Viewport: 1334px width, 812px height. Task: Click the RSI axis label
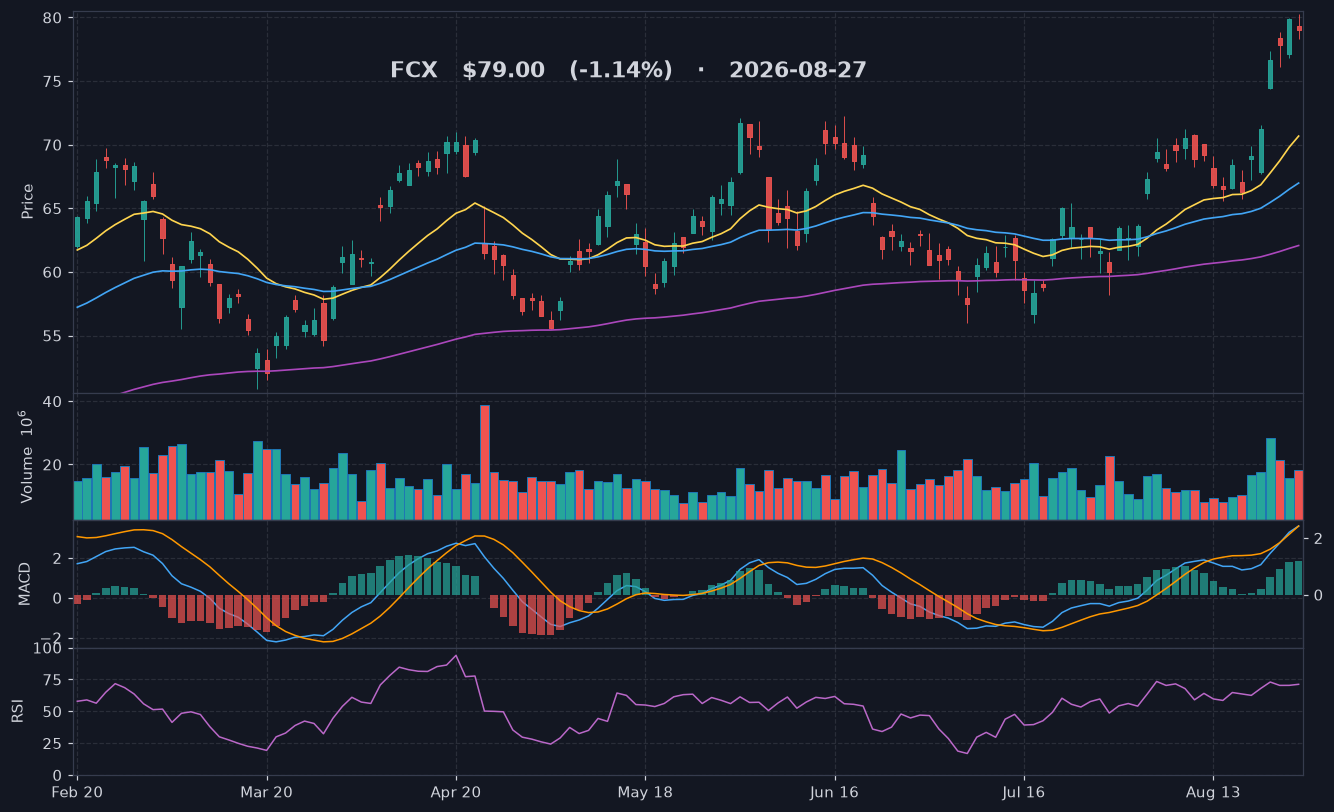tap(17, 711)
